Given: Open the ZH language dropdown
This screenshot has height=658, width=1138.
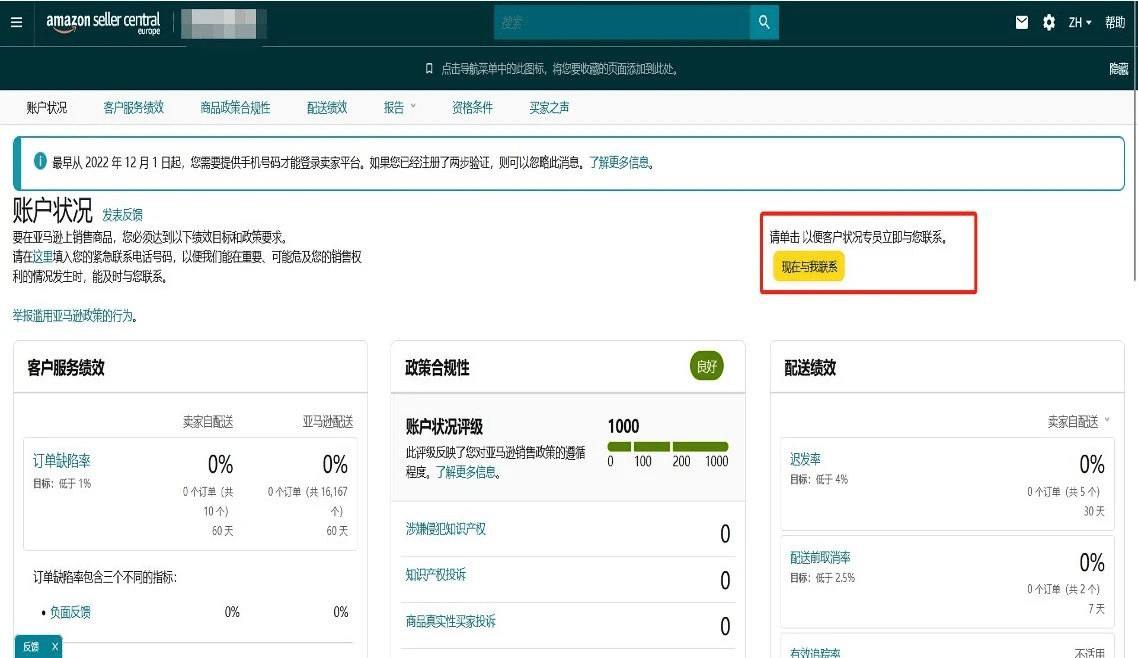Looking at the screenshot, I should pyautogui.click(x=1079, y=21).
